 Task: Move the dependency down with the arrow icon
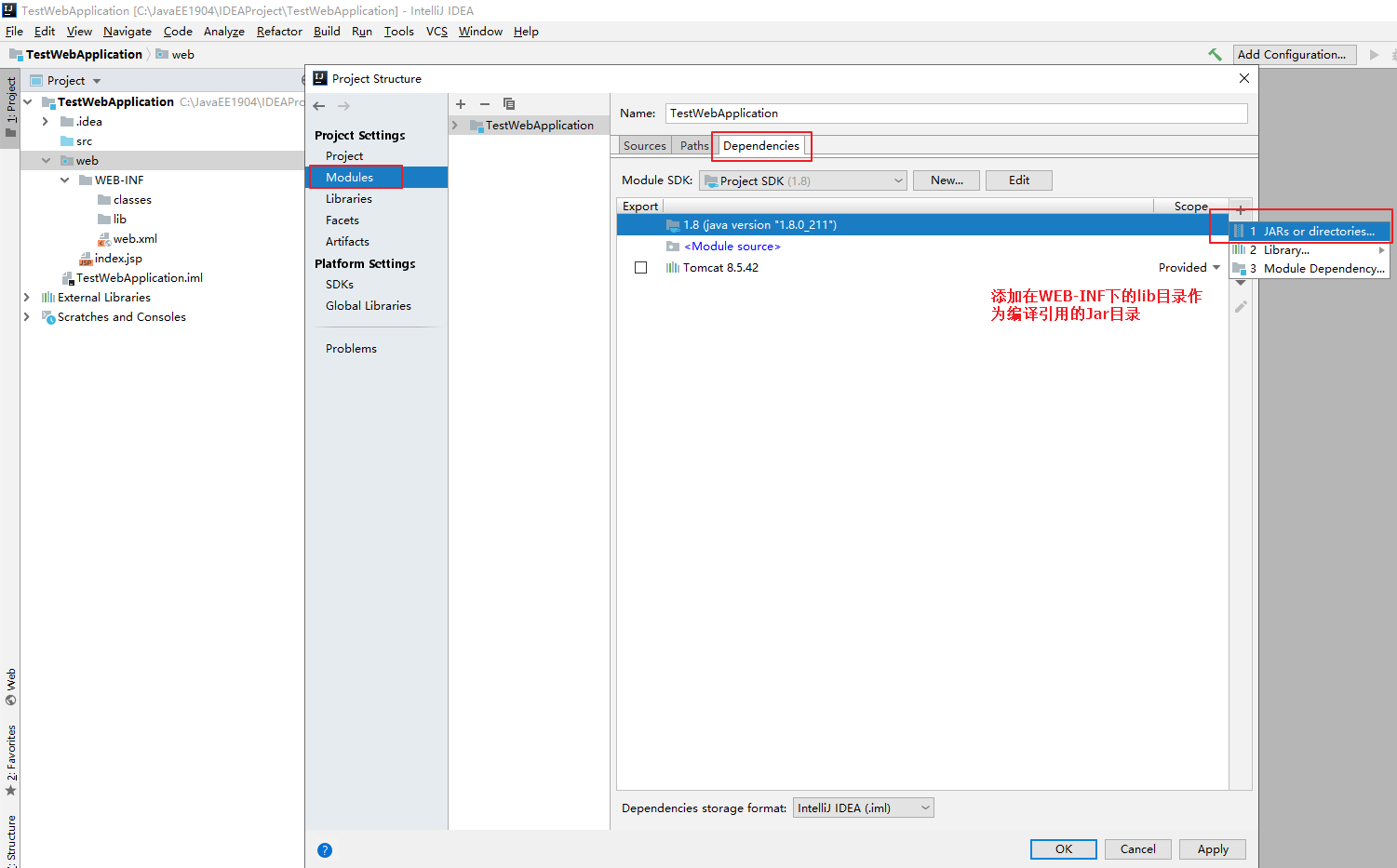click(1241, 284)
